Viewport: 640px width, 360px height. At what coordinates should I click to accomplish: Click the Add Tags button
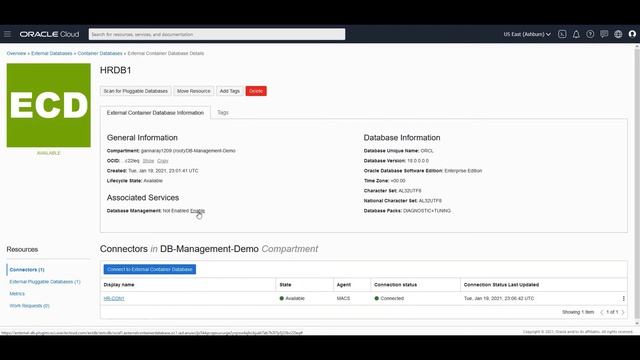[229, 91]
